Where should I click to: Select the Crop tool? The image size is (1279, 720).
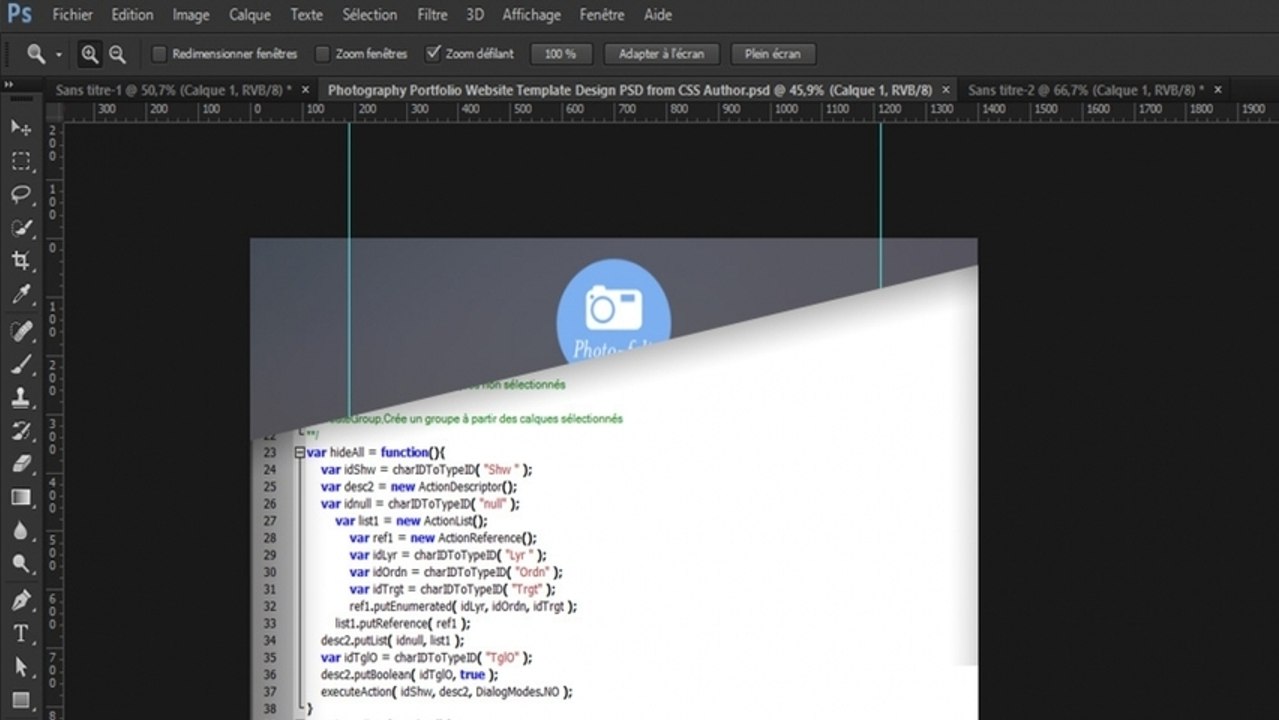pyautogui.click(x=21, y=261)
